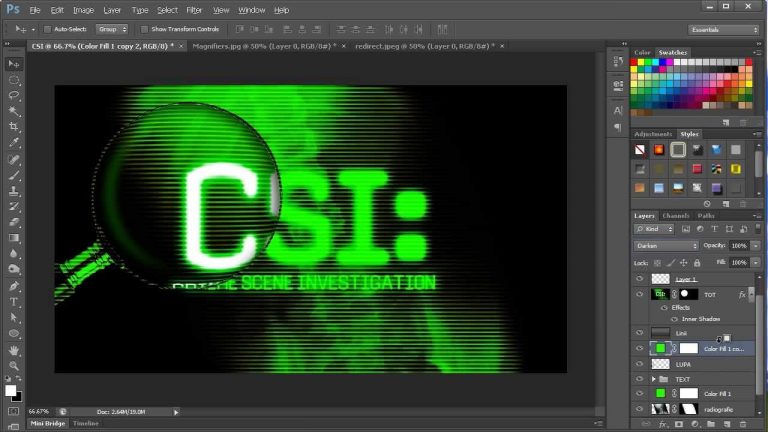Open the layer Kind filter dropdown
768x432 pixels.
654,229
